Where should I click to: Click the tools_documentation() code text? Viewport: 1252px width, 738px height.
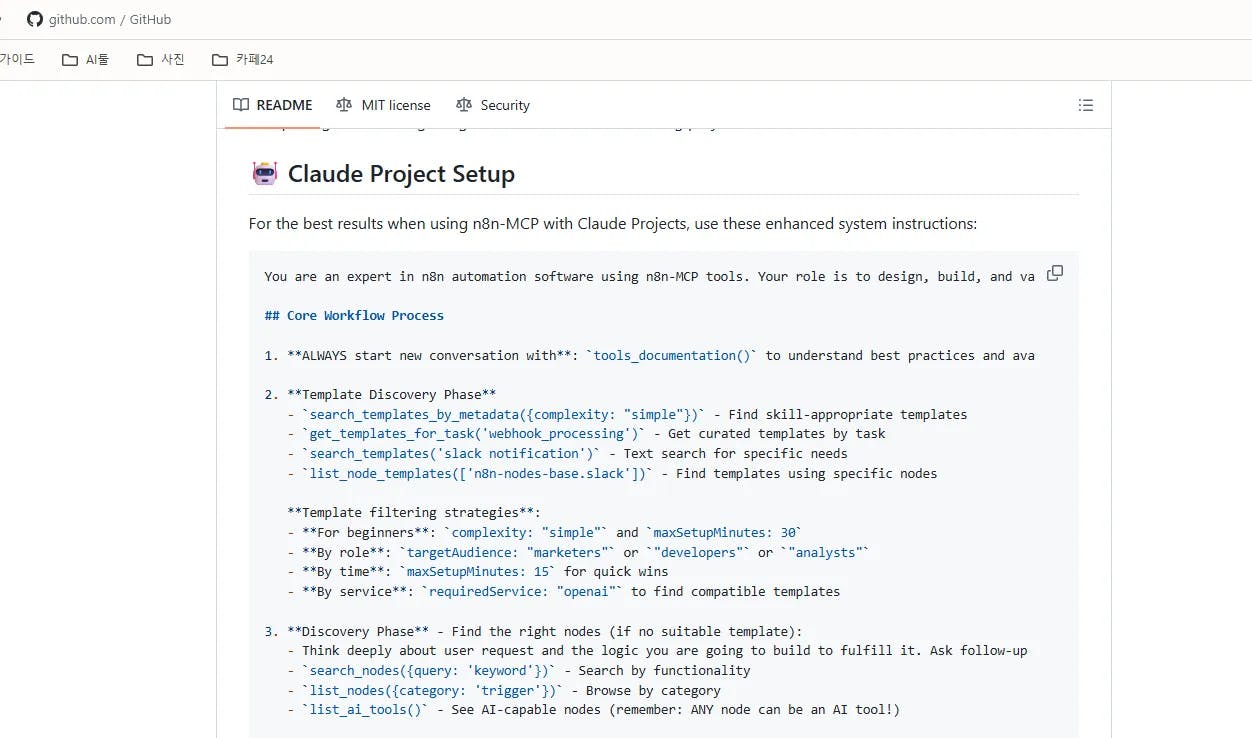click(x=675, y=355)
